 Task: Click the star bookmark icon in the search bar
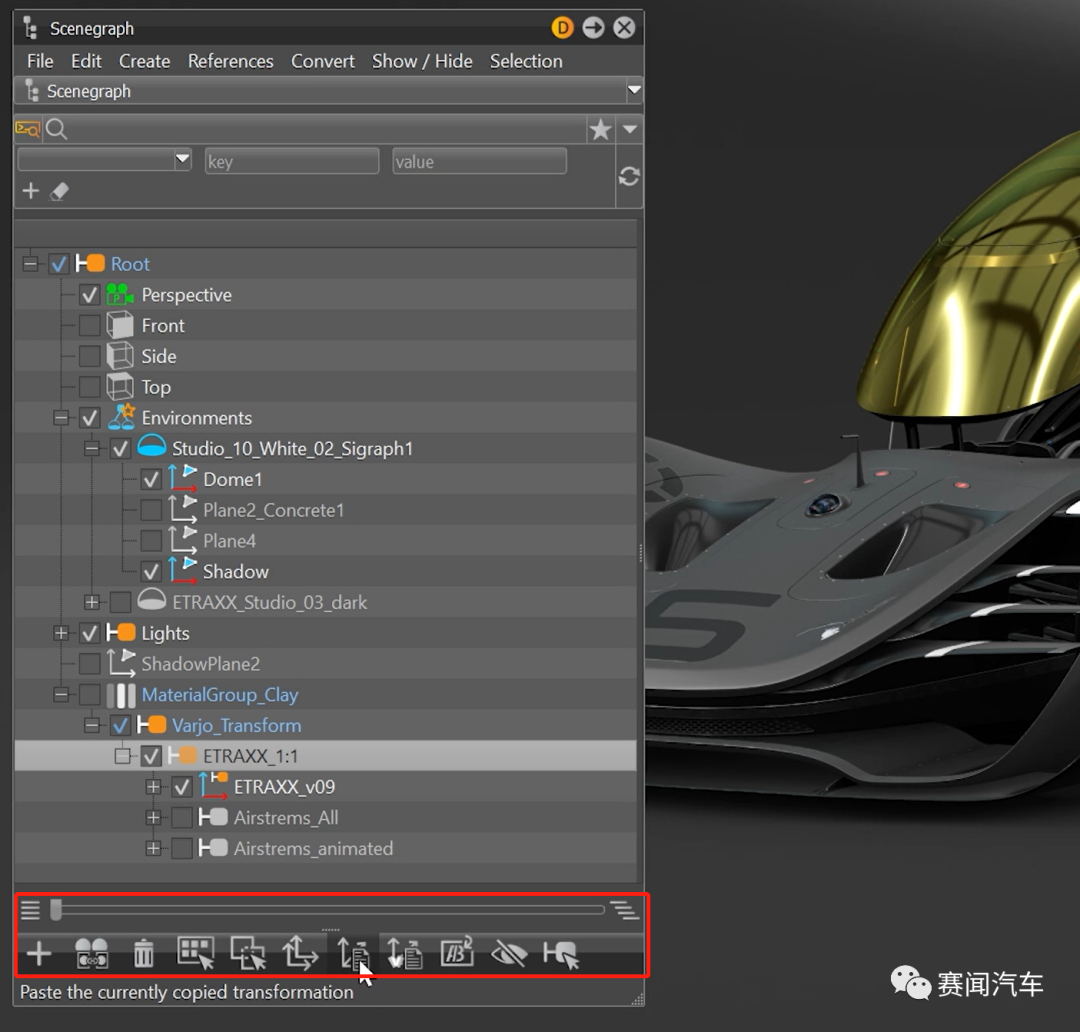pos(600,129)
